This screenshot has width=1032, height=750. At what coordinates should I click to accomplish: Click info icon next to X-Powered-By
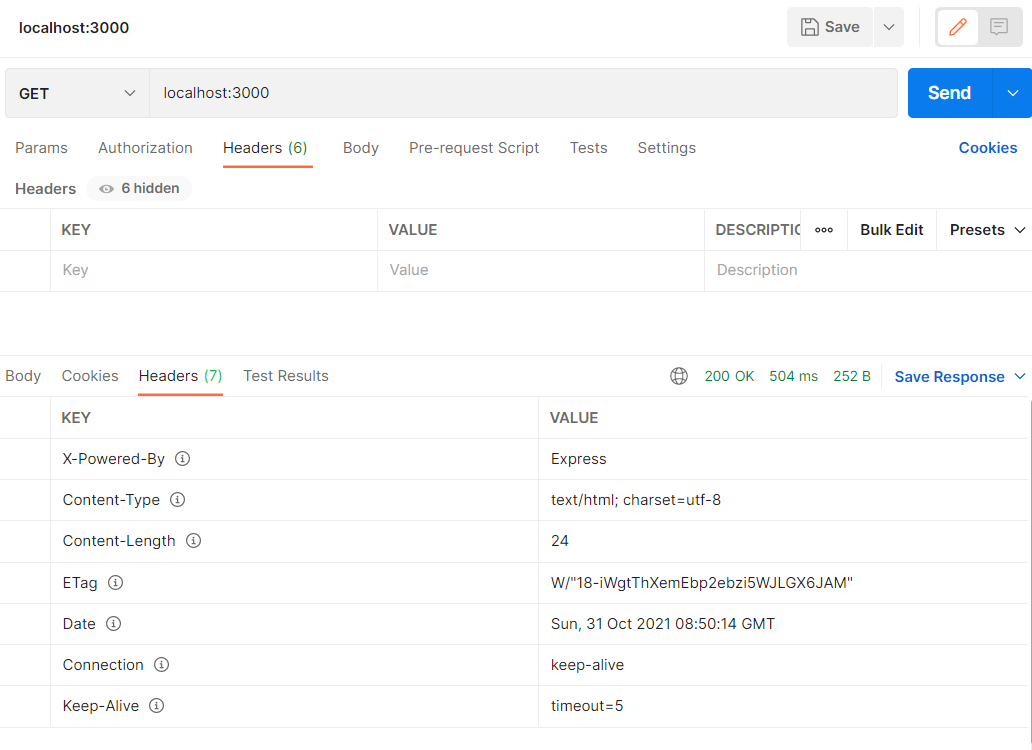[x=182, y=459]
